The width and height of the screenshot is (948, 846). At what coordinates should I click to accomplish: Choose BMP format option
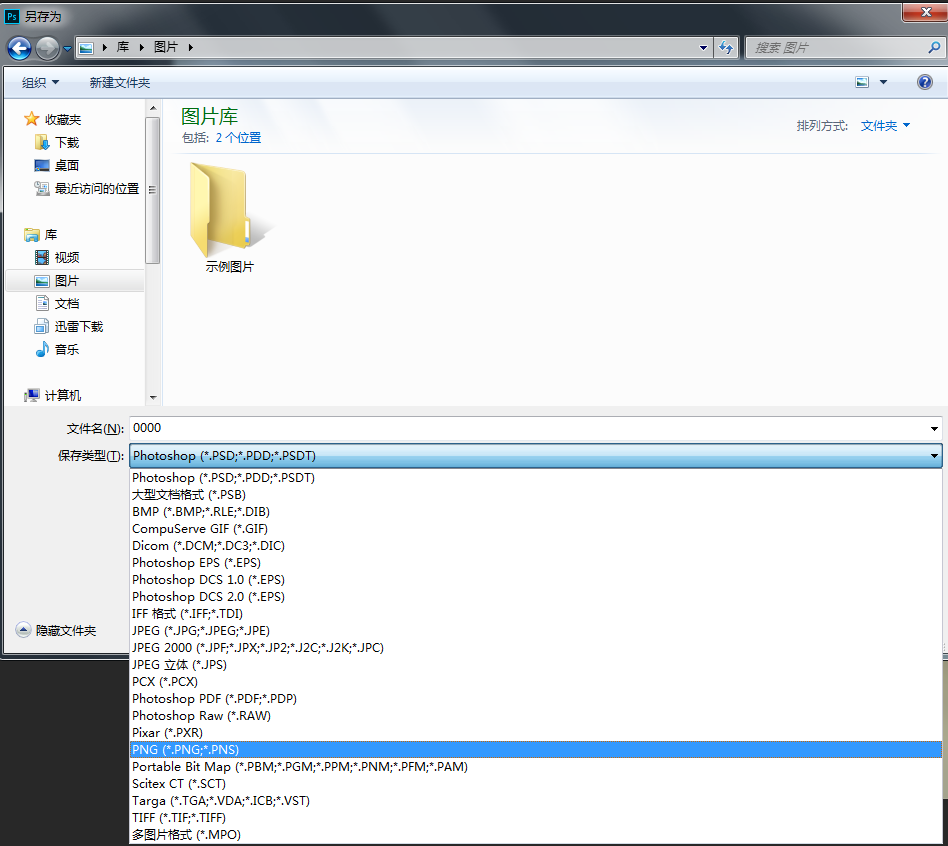pos(536,512)
